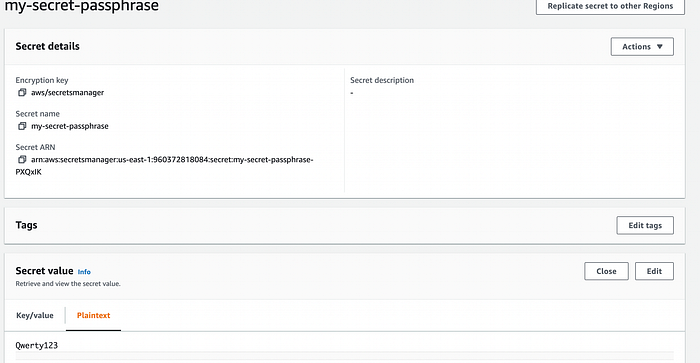Click the Tags section heading
700x363 pixels.
point(26,225)
